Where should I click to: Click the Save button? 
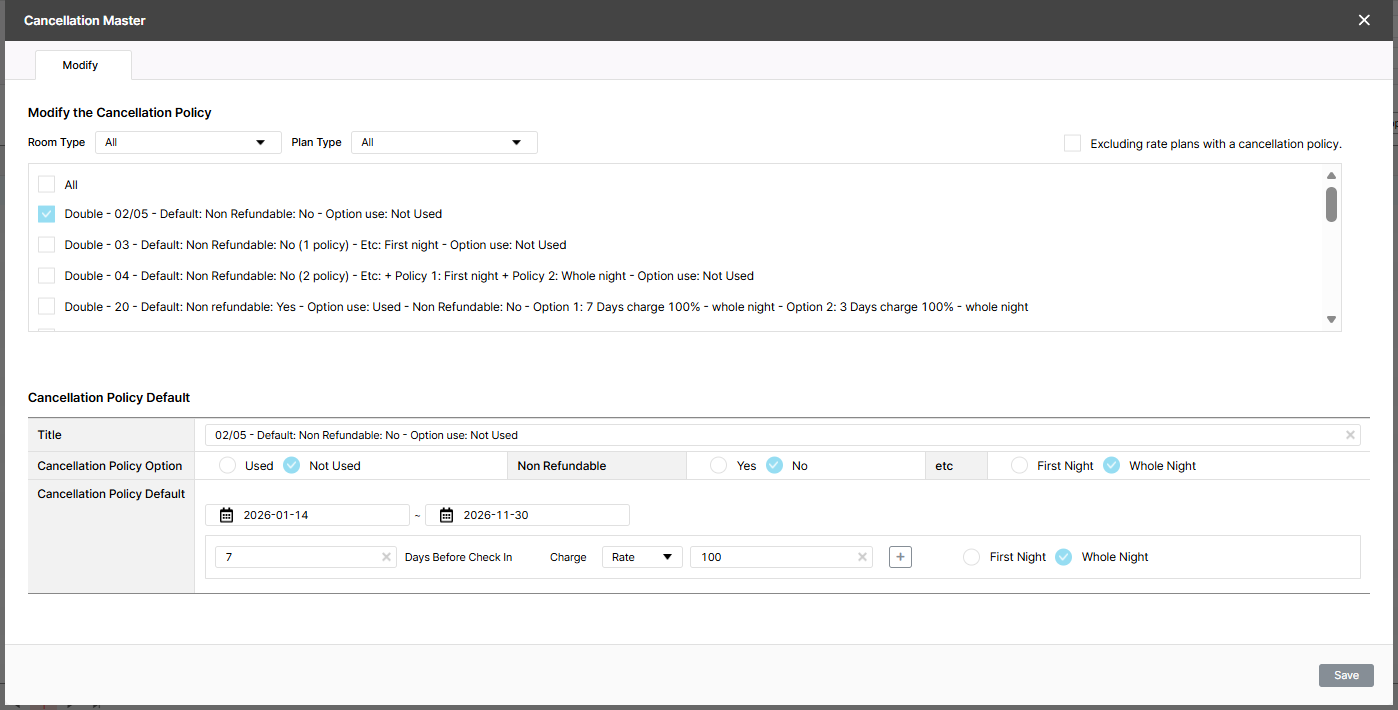coord(1346,675)
